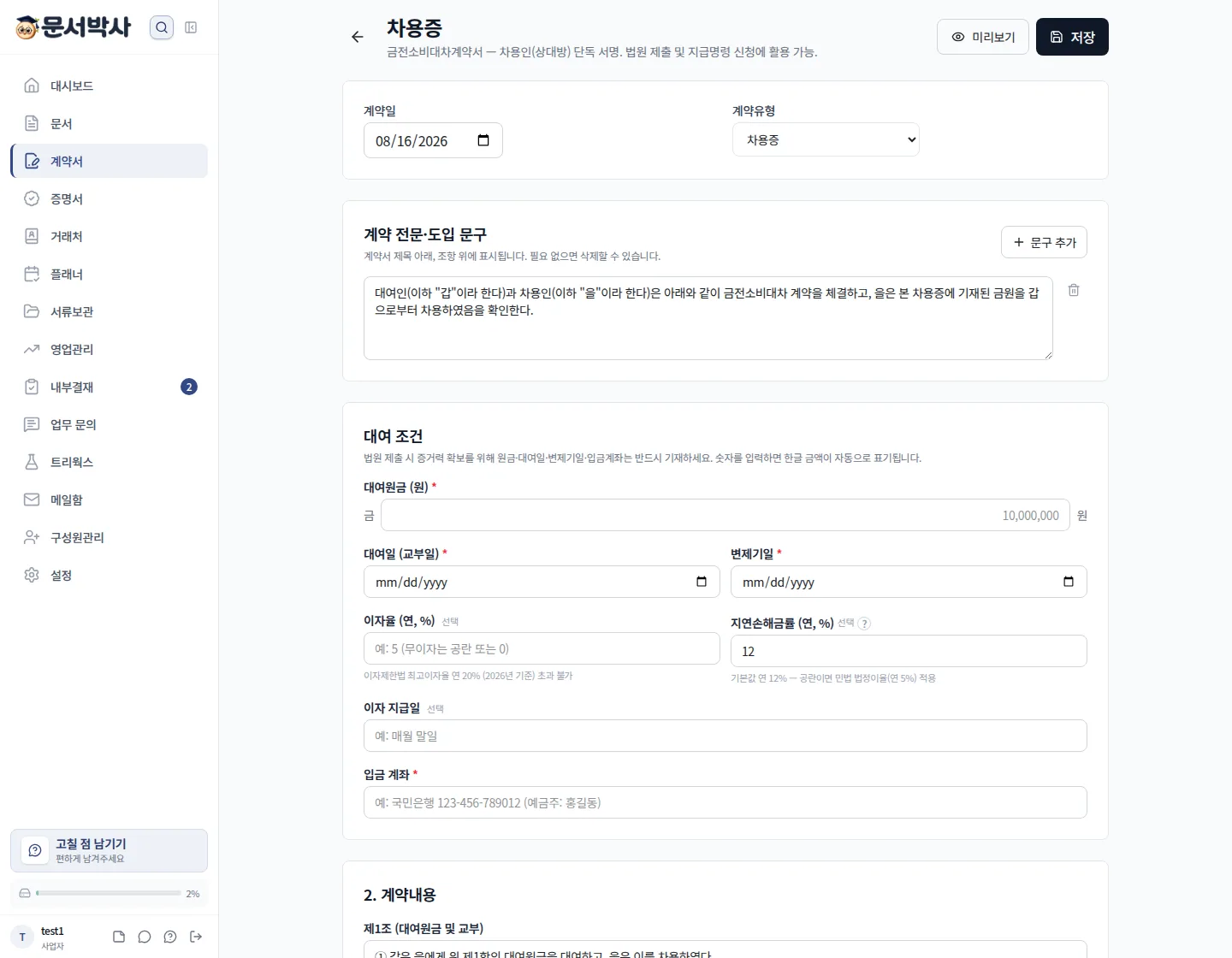Focus the 입금 계좌 input field
This screenshot has height=958, width=1232.
click(x=726, y=802)
